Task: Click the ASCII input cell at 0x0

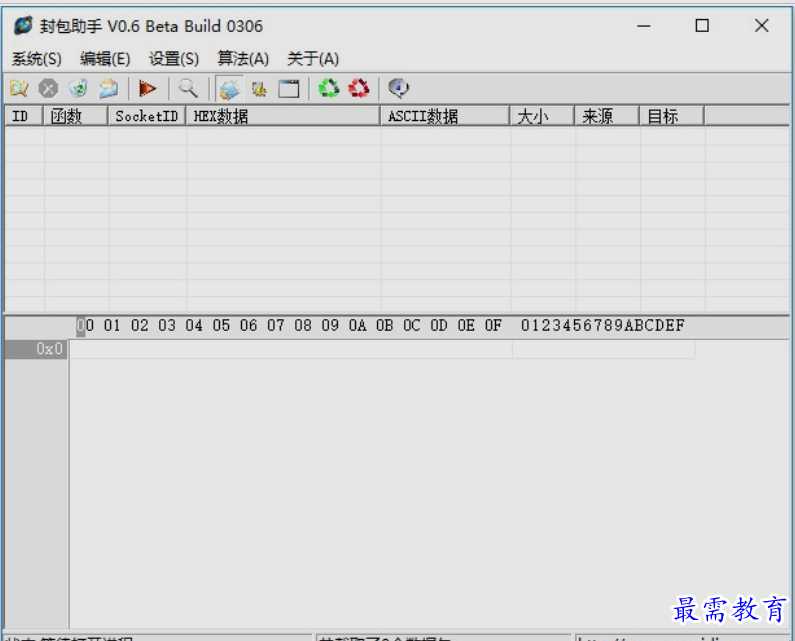Action: pyautogui.click(x=604, y=349)
